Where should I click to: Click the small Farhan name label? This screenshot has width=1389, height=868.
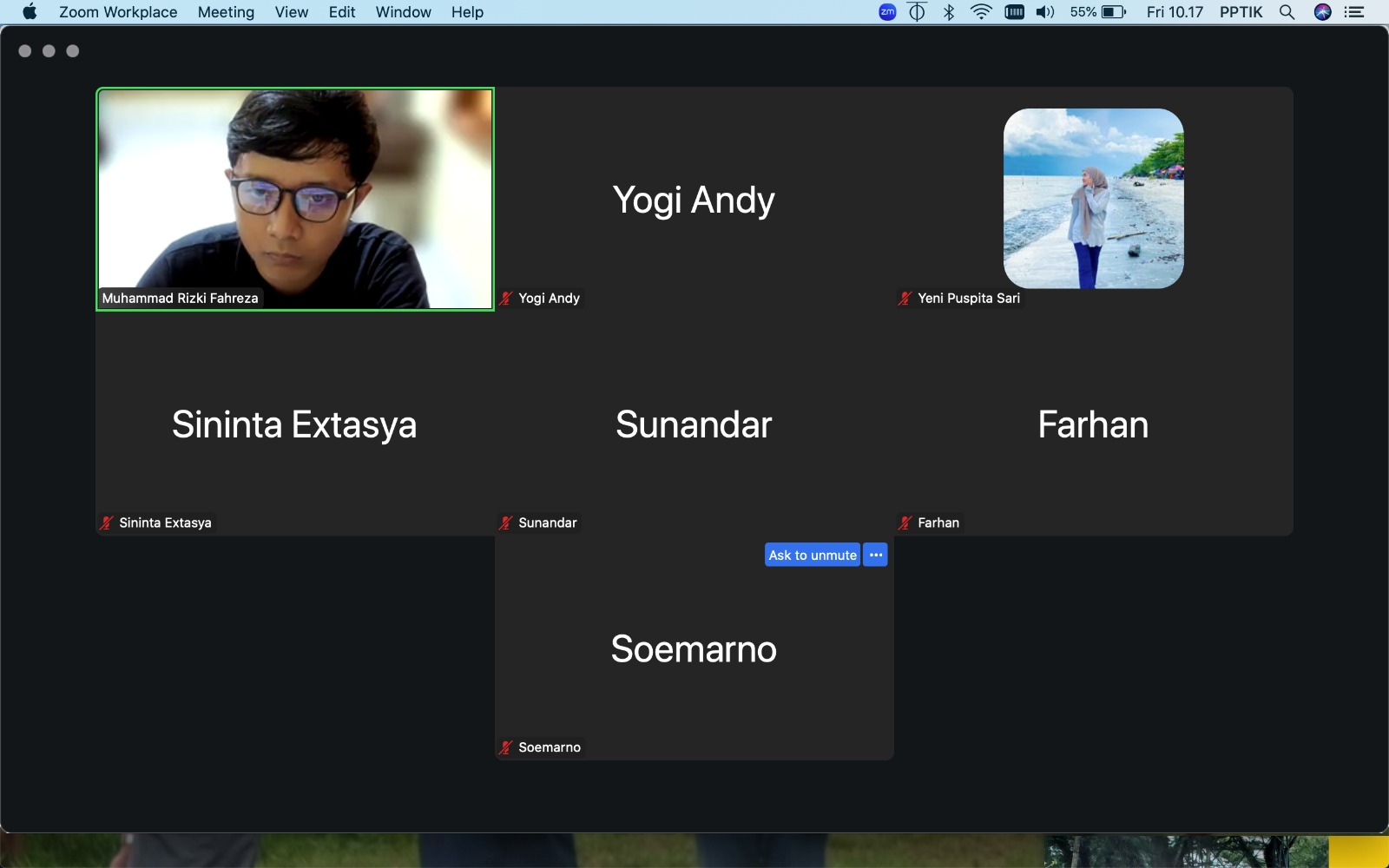pyautogui.click(x=938, y=523)
